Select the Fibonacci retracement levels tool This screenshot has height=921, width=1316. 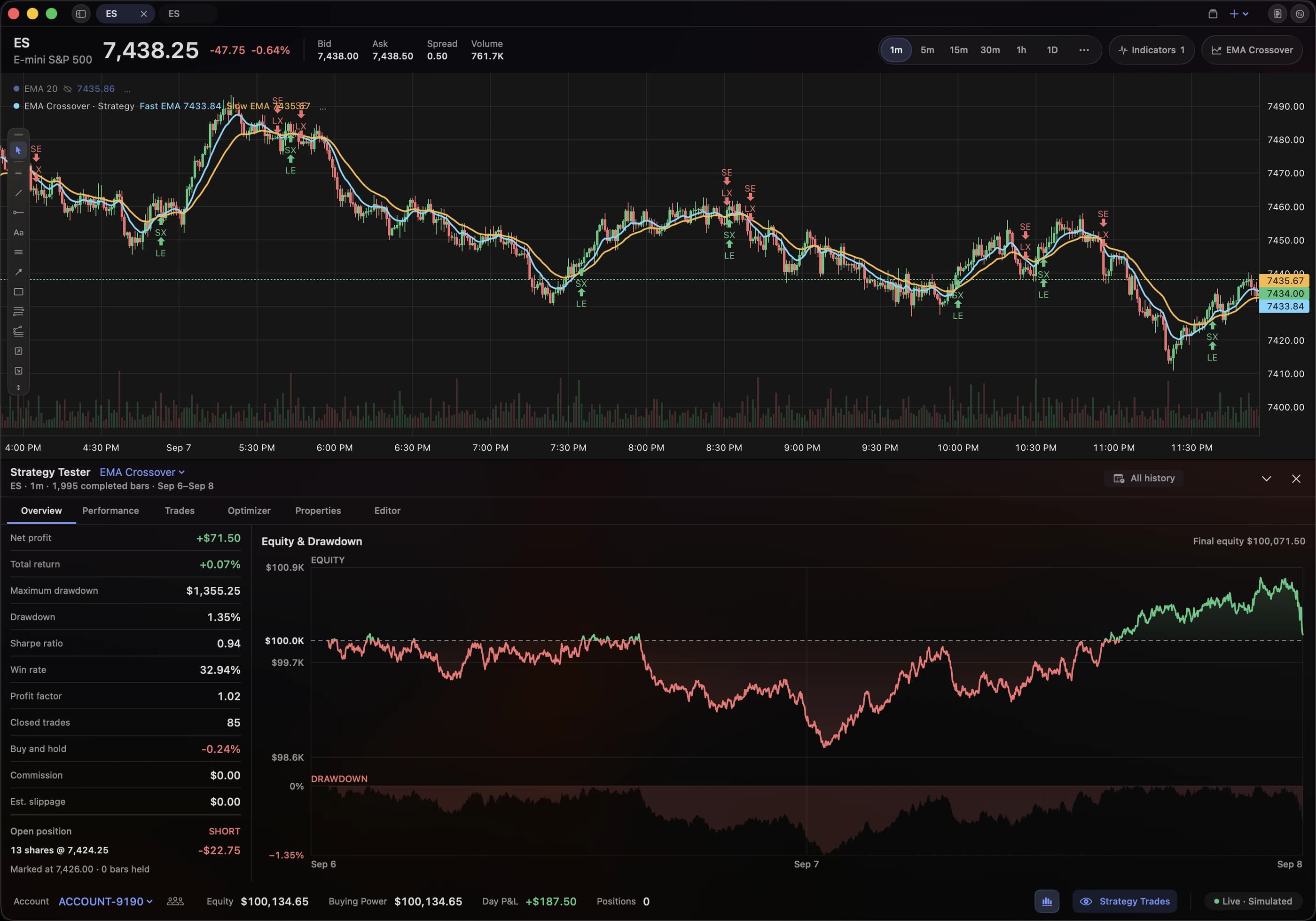[x=18, y=311]
